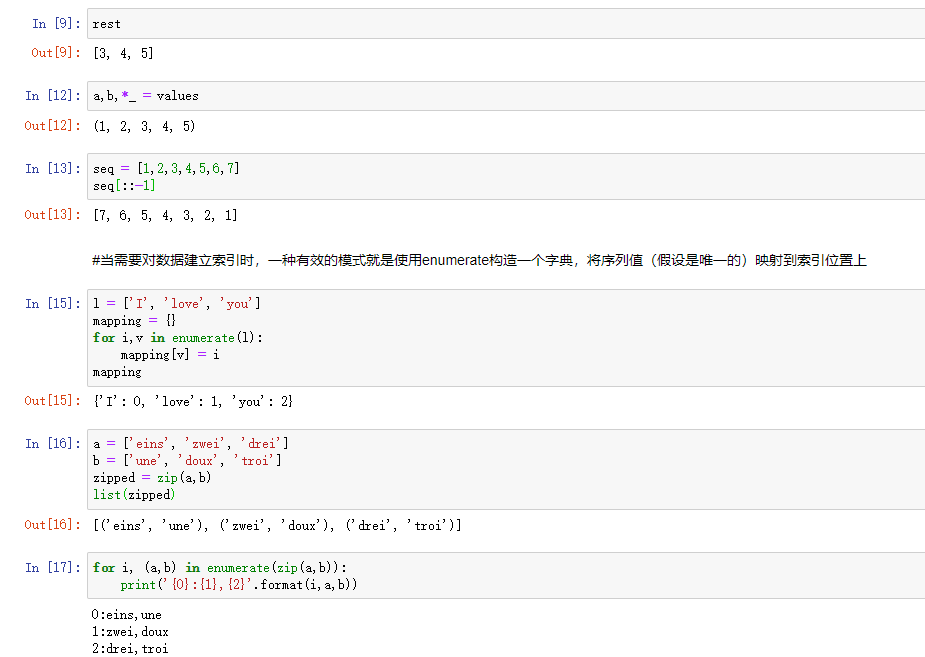Select the Chinese markdown comment about enumerate

pyautogui.click(x=479, y=261)
